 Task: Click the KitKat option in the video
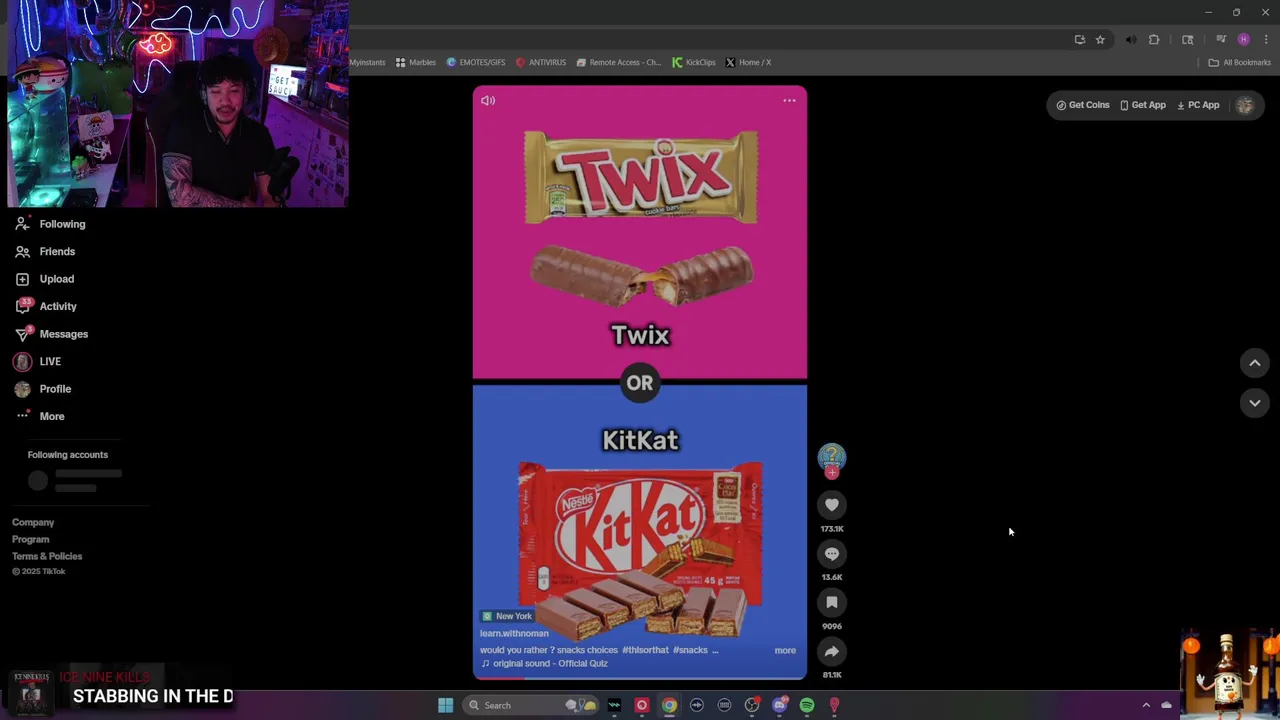click(x=640, y=532)
